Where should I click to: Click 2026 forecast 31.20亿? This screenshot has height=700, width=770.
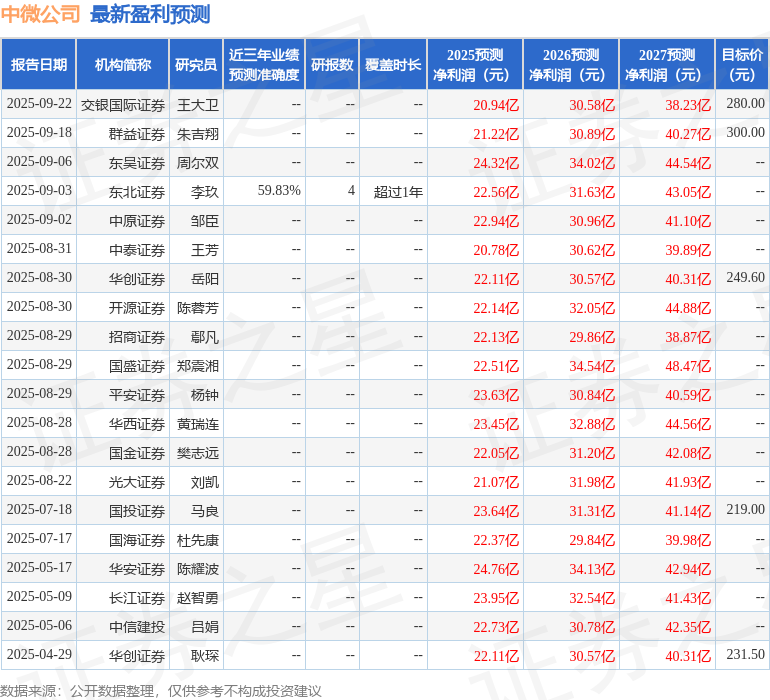592,452
